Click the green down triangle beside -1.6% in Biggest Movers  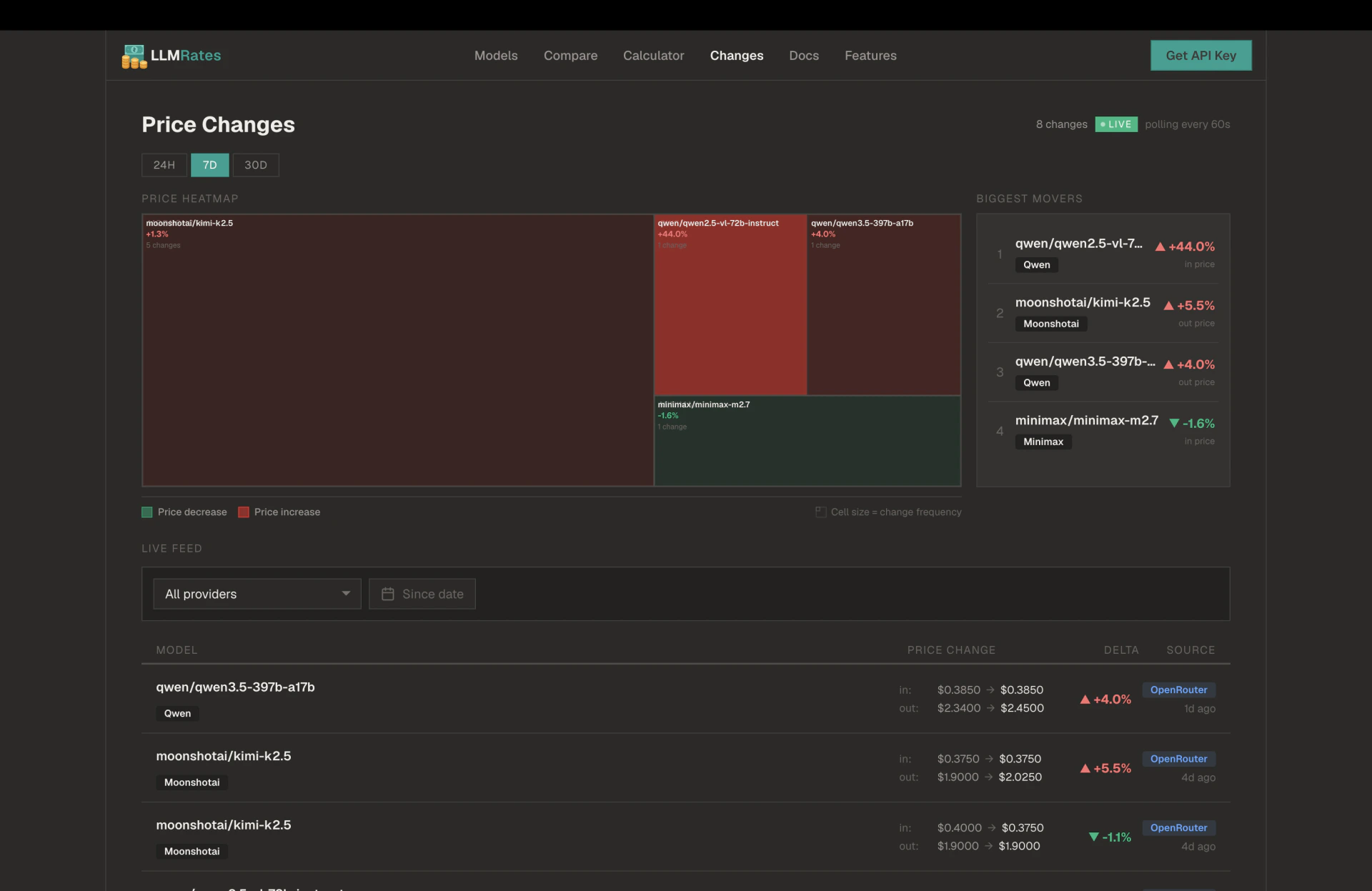coord(1173,423)
